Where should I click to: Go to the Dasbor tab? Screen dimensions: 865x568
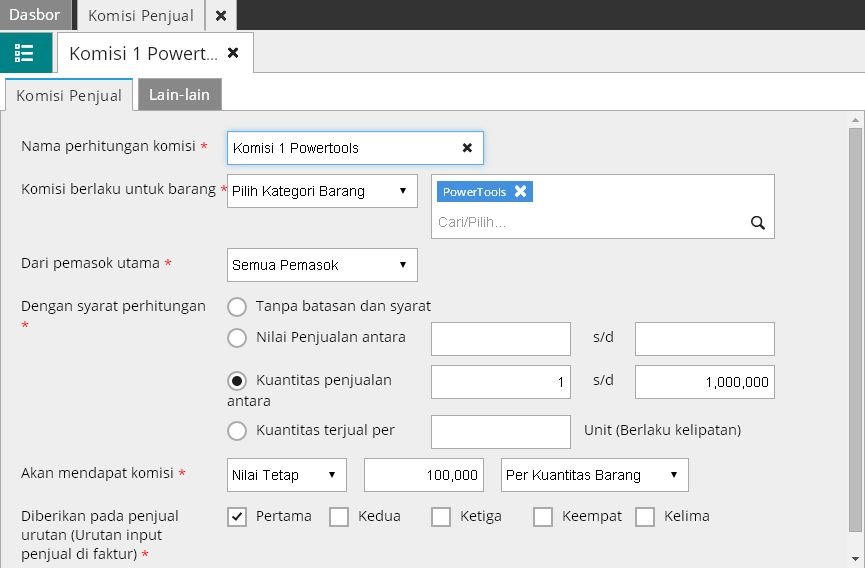(x=35, y=15)
